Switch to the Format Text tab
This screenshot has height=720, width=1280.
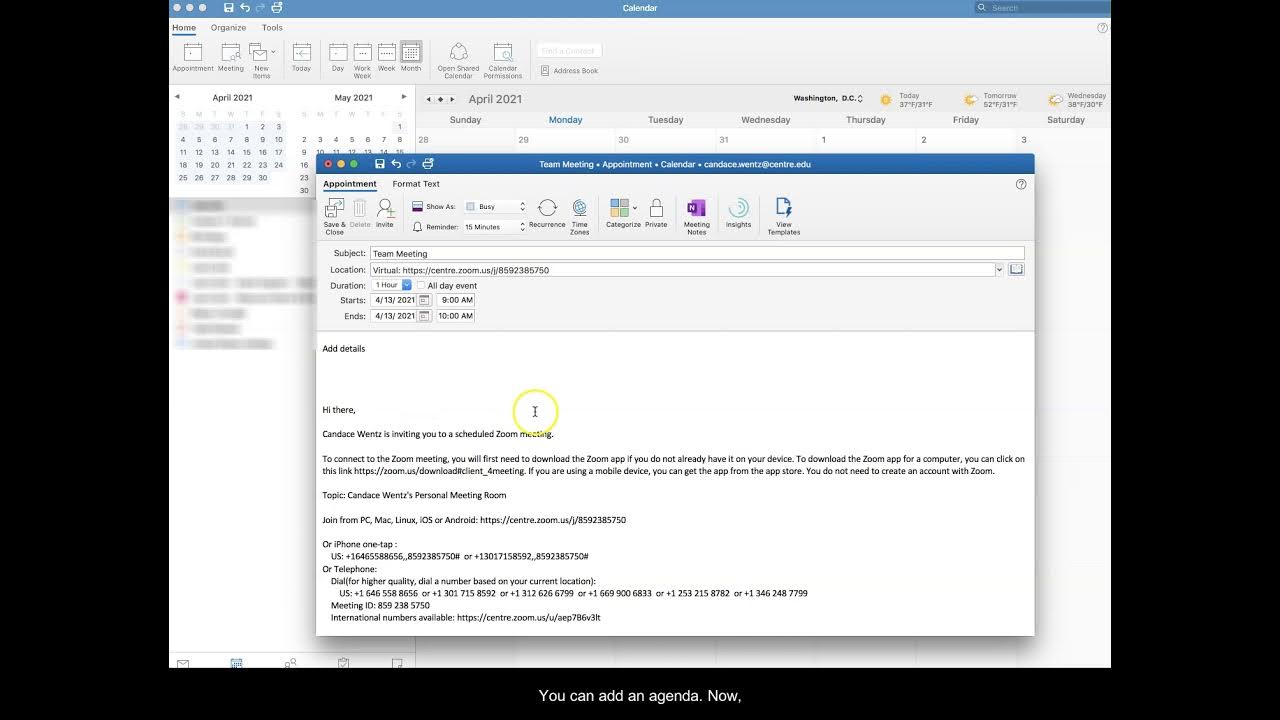416,184
